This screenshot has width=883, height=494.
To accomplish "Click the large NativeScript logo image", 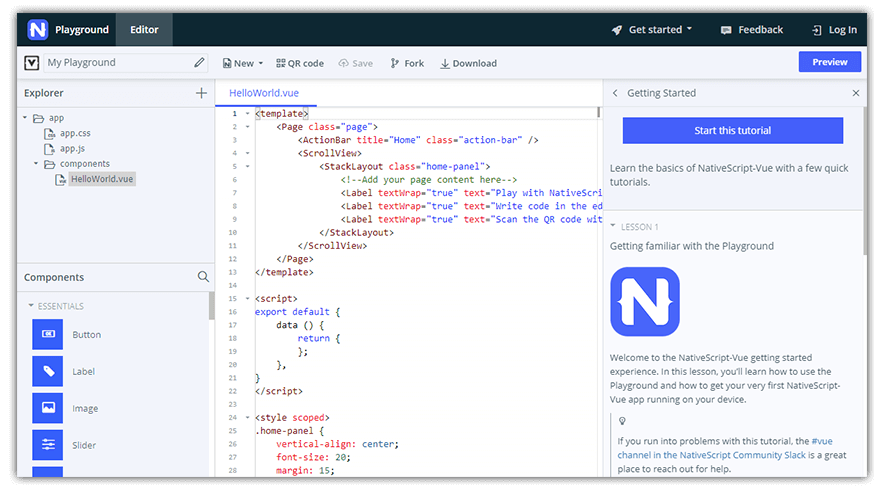I will point(645,301).
